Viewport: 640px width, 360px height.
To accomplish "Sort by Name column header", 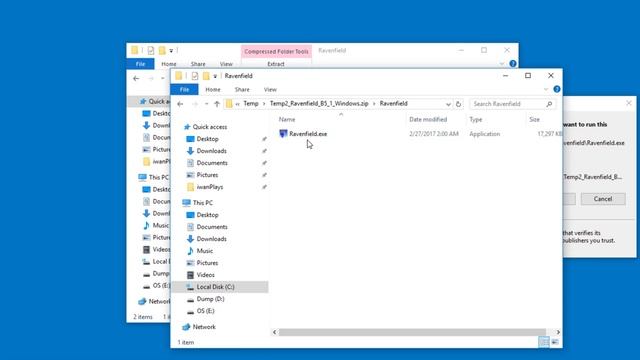I will click(287, 120).
